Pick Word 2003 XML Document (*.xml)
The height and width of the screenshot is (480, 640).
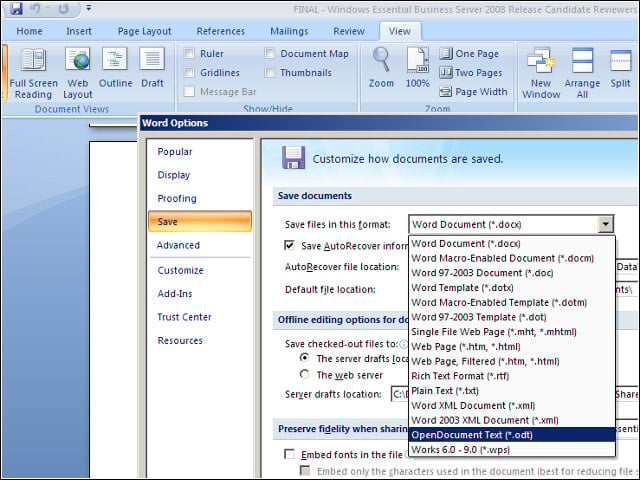pos(512,420)
